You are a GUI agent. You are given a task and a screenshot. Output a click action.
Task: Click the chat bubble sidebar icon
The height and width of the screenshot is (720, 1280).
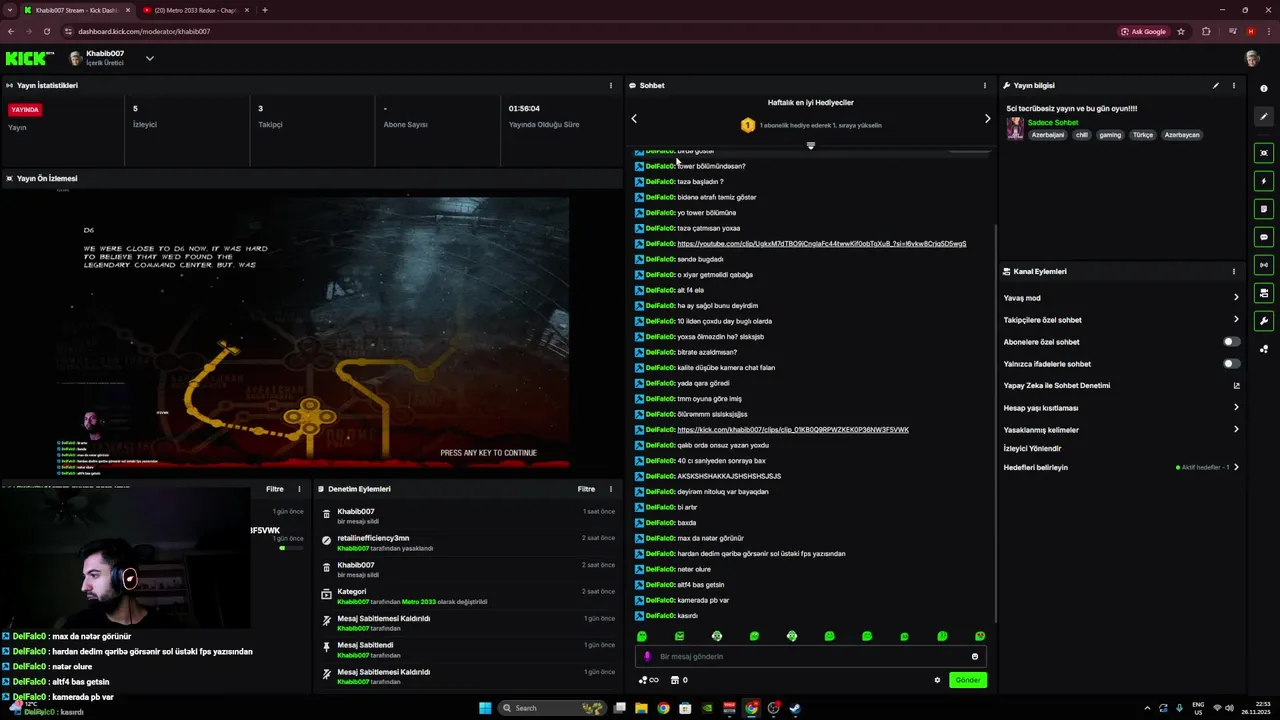[x=1264, y=237]
